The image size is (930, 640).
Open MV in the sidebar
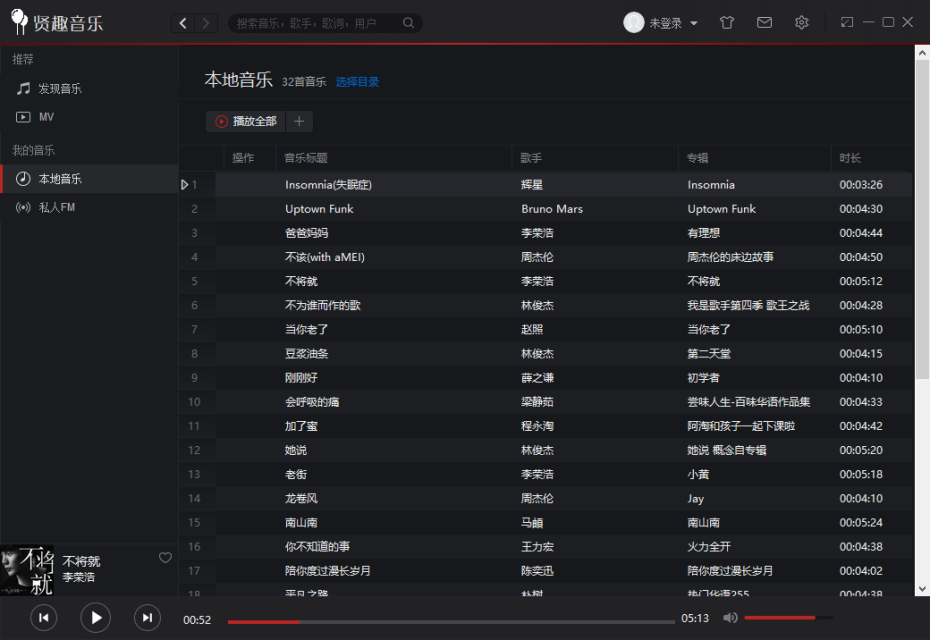tap(89, 117)
